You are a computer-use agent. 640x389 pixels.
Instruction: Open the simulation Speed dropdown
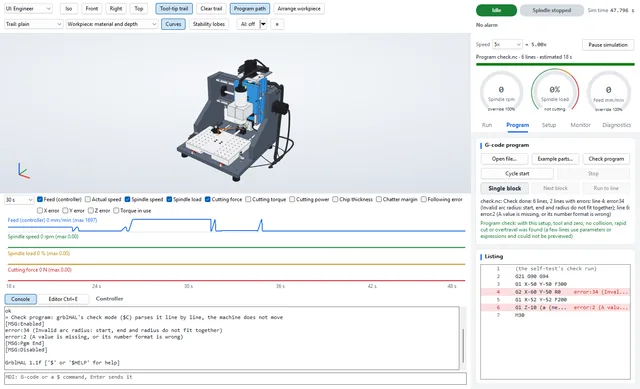coord(507,44)
